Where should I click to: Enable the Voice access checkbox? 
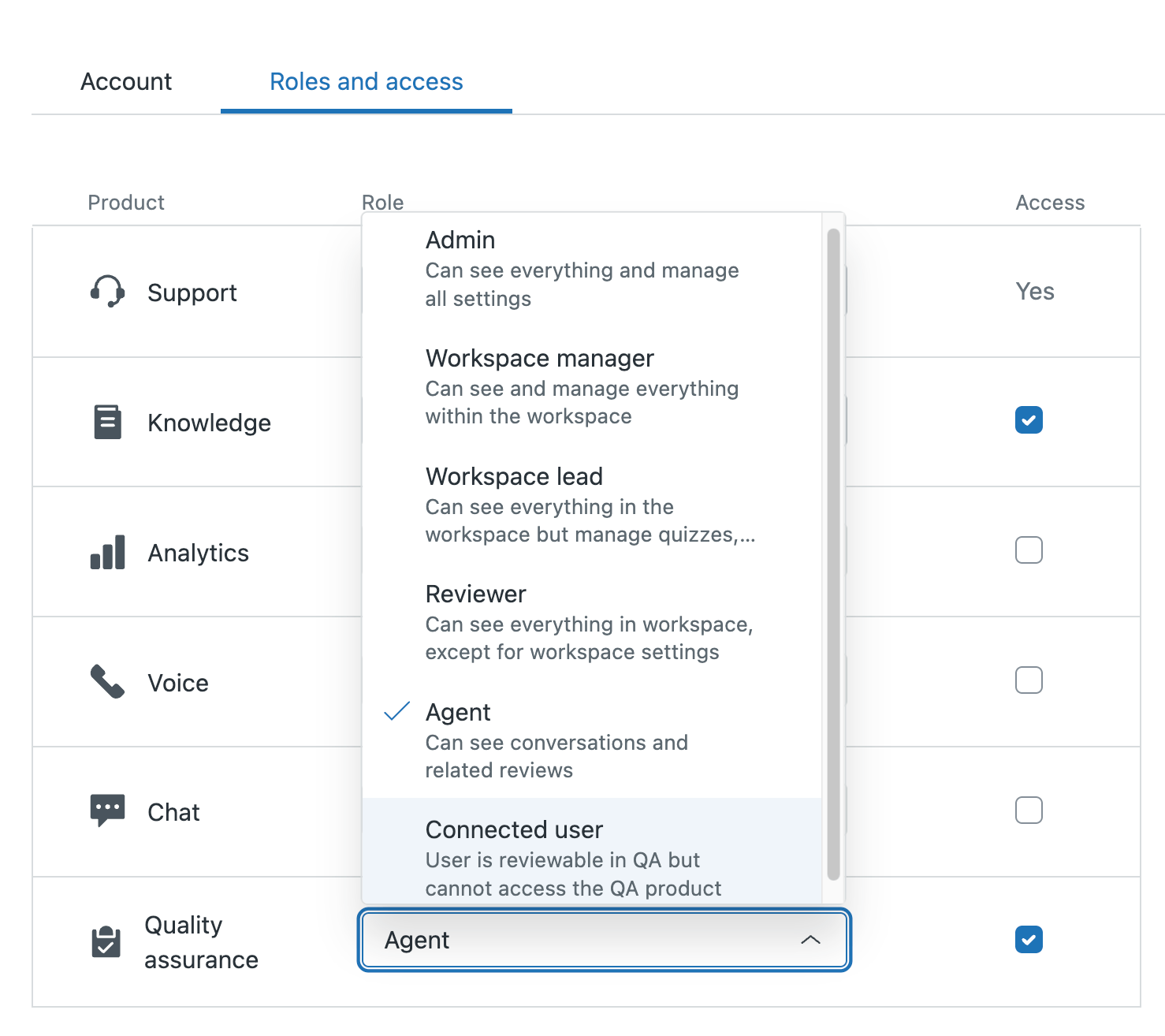coord(1029,680)
